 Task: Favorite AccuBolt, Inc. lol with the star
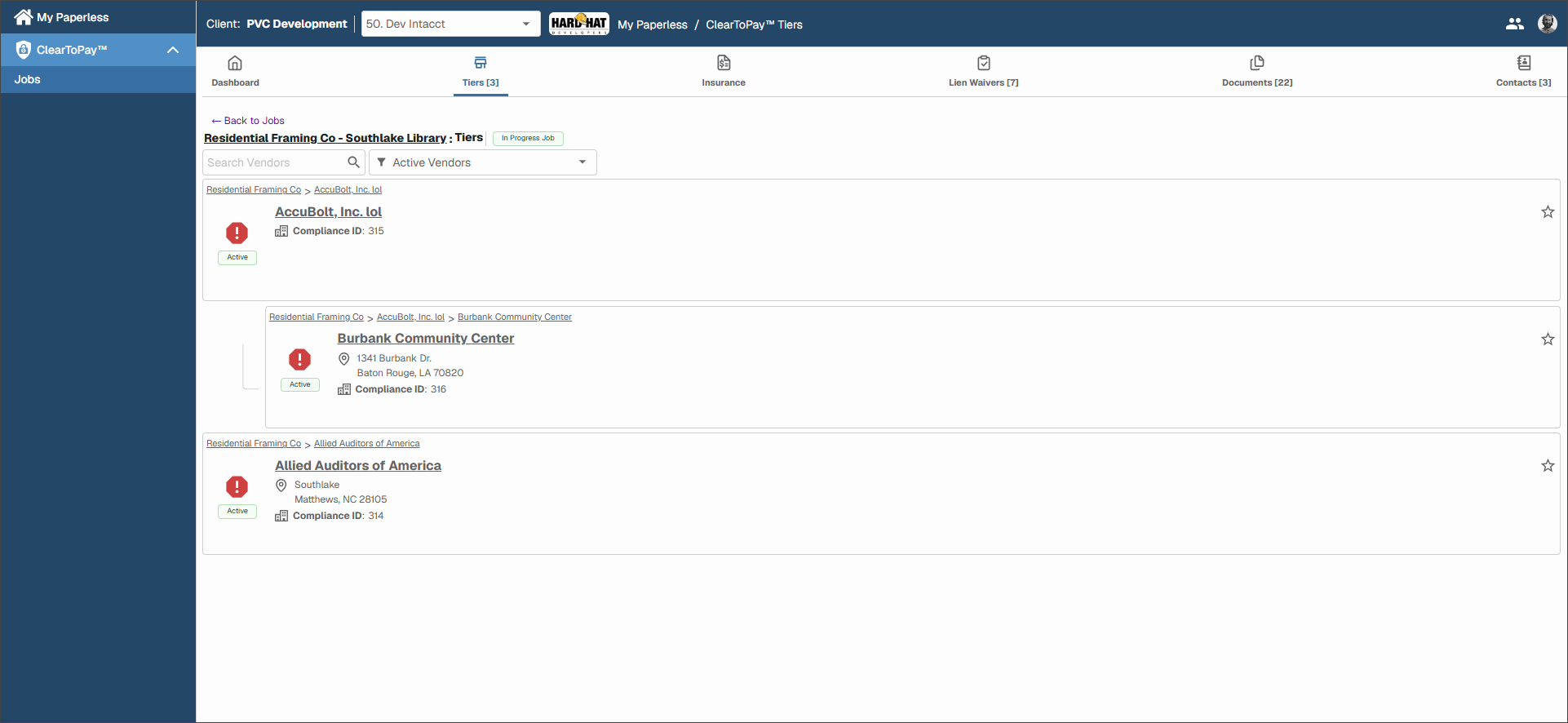coord(1548,212)
